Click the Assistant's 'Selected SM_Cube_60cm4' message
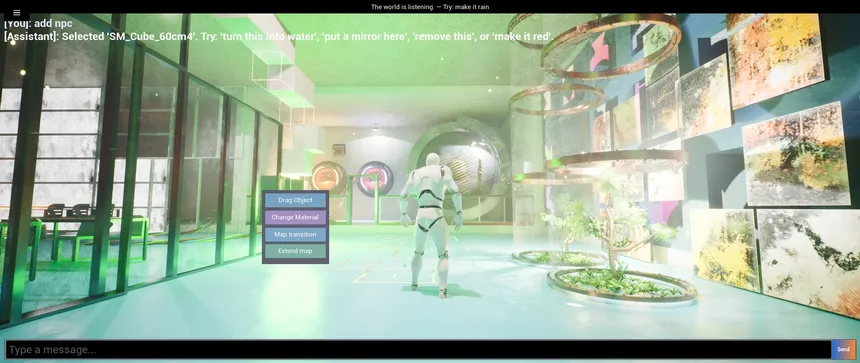Screen dimensions: 860x363 click(279, 37)
